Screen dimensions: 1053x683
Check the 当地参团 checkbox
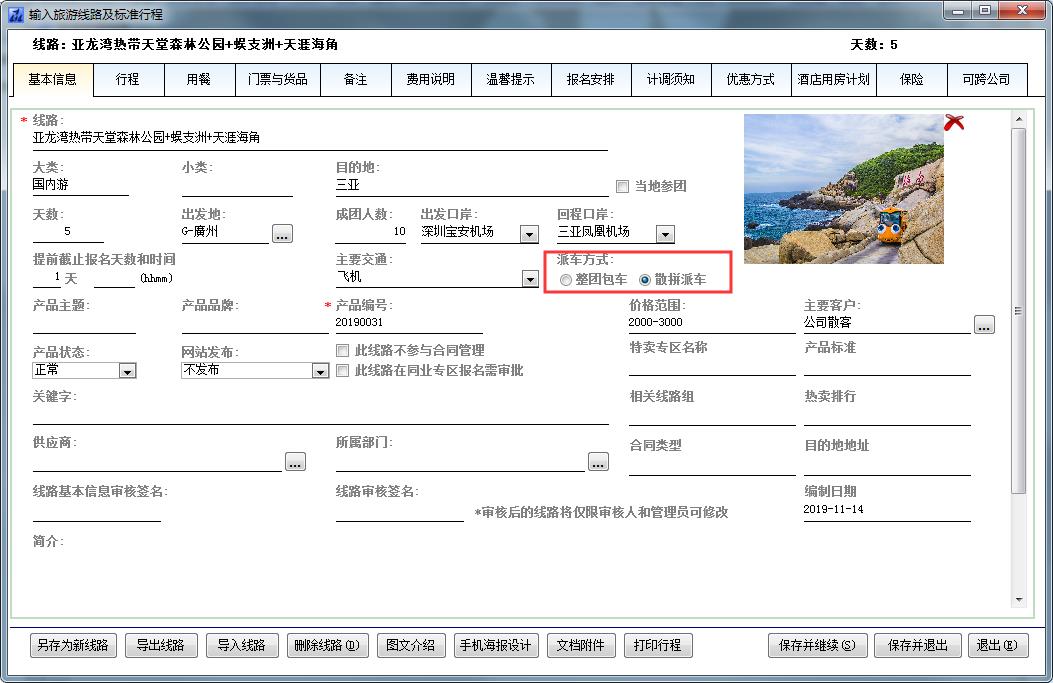pos(623,187)
